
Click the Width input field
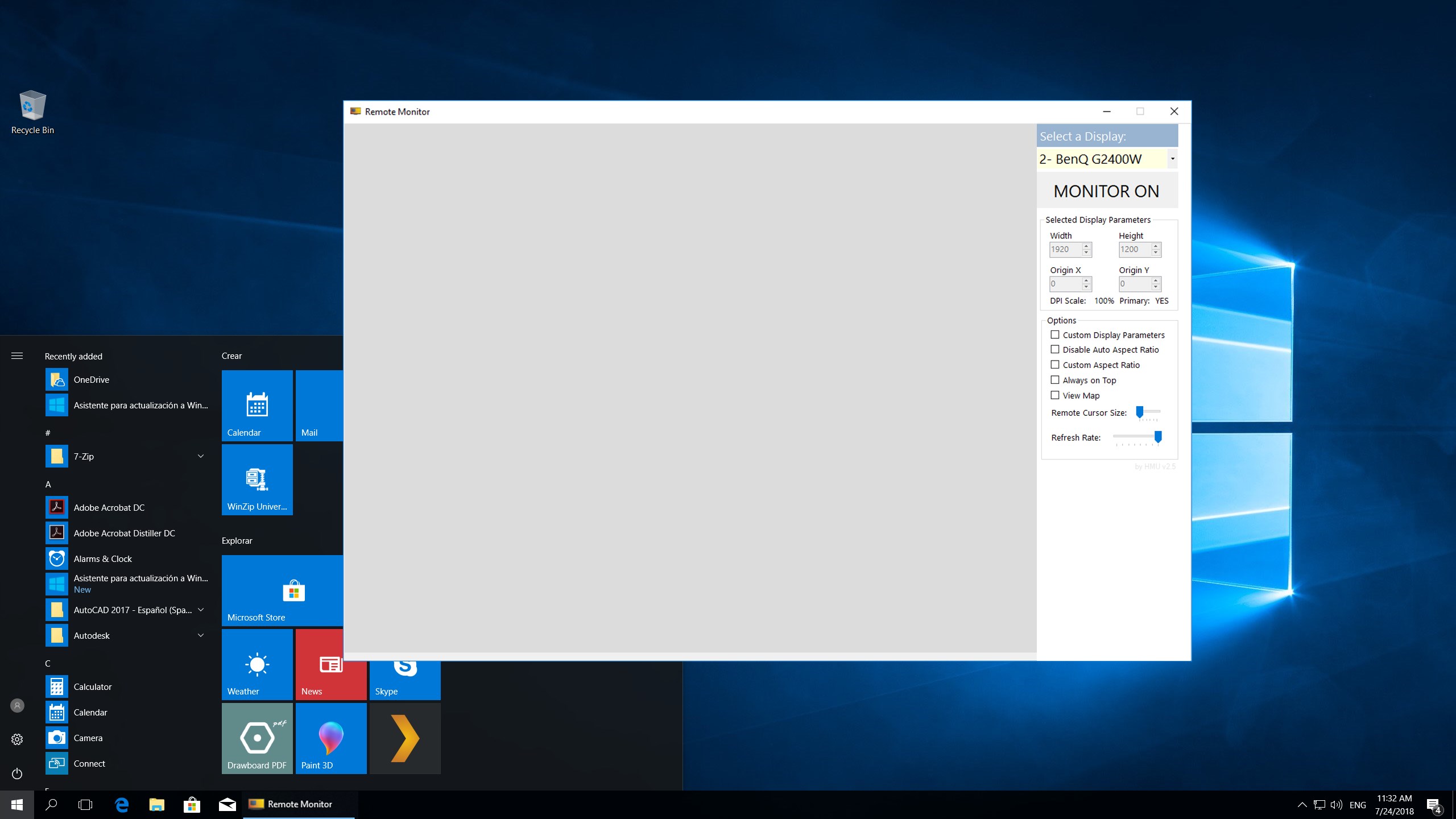(1067, 249)
